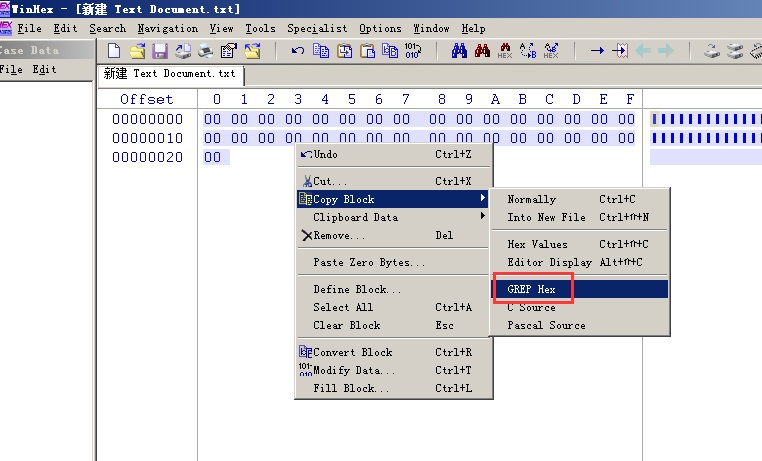The image size is (762, 461).
Task: Expand the Clipboard Data submenu
Action: tap(394, 217)
